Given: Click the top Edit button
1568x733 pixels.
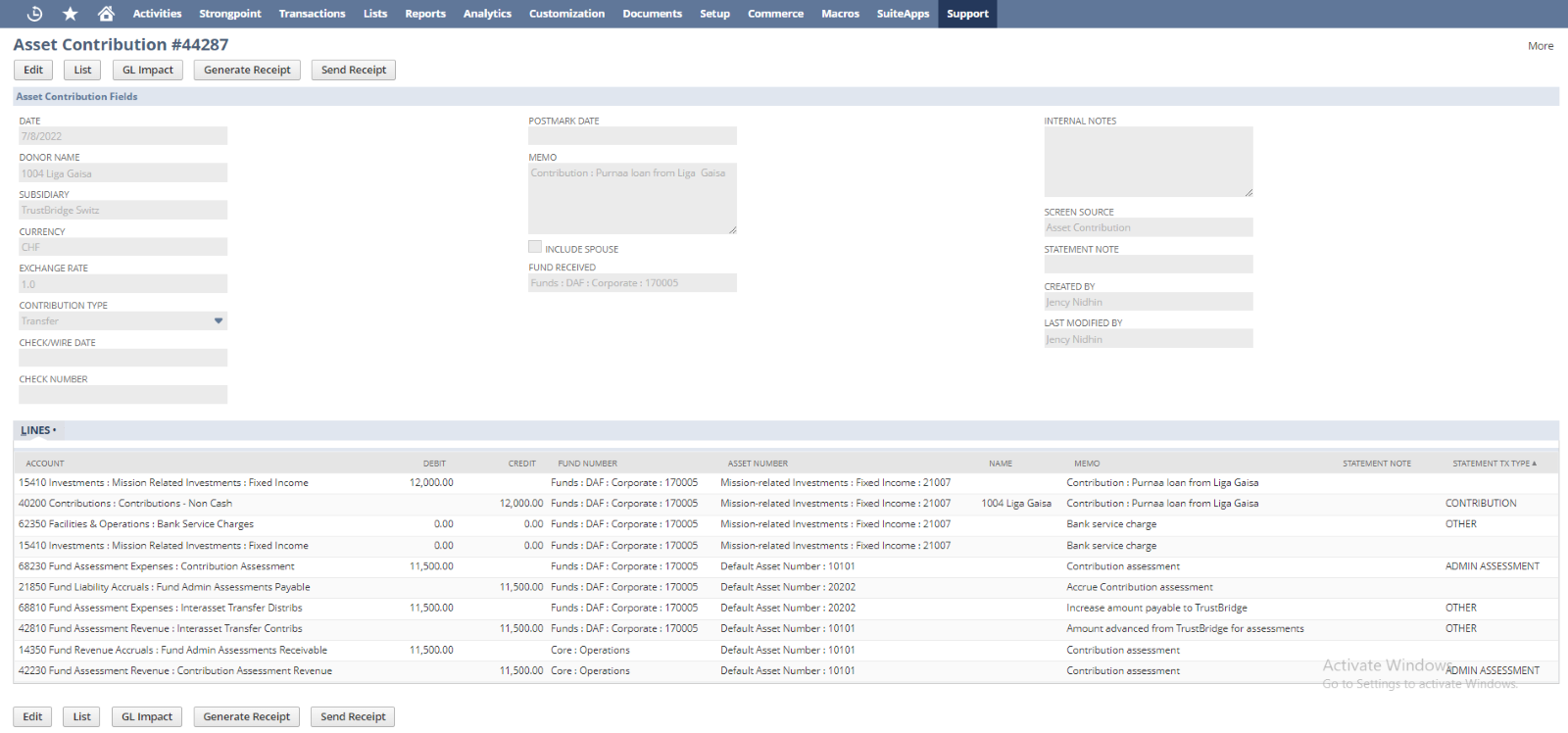Looking at the screenshot, I should pyautogui.click(x=33, y=71).
